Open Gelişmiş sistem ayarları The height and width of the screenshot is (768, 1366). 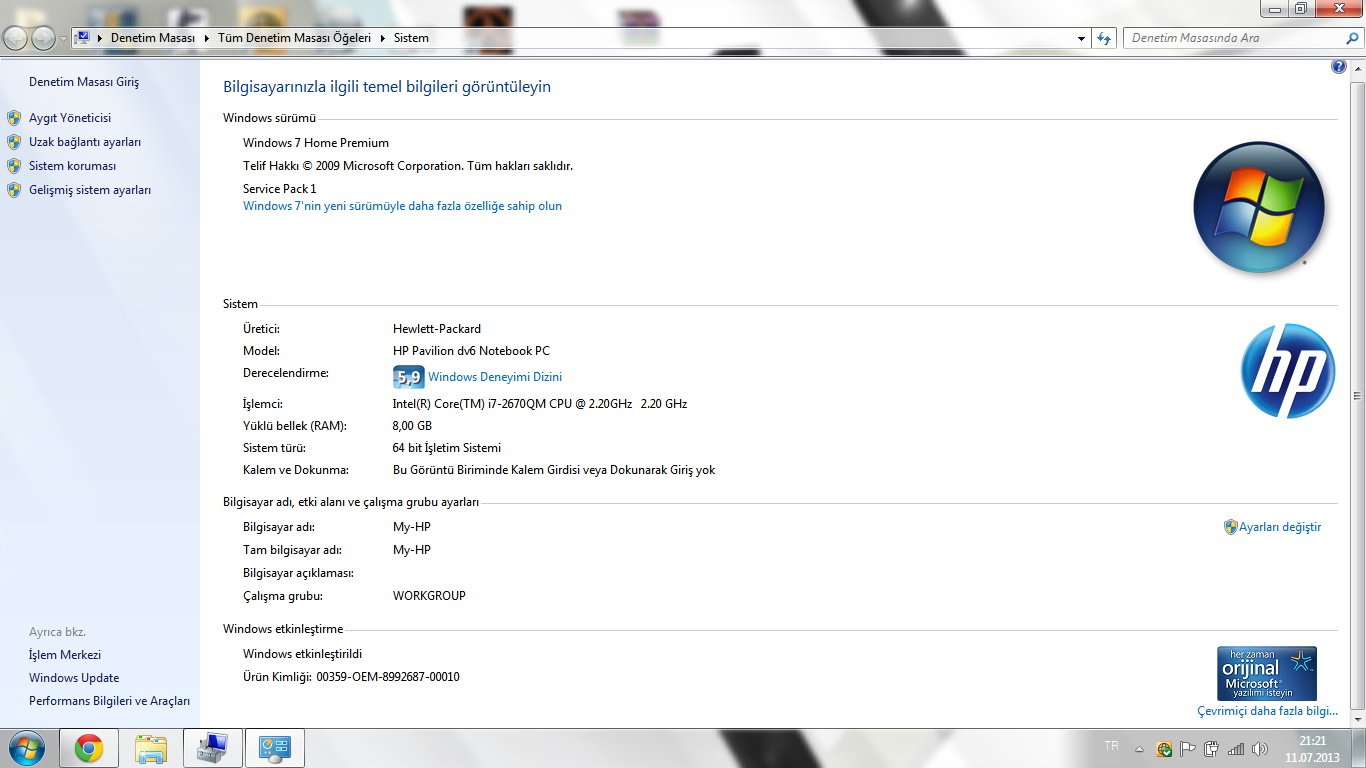point(90,190)
